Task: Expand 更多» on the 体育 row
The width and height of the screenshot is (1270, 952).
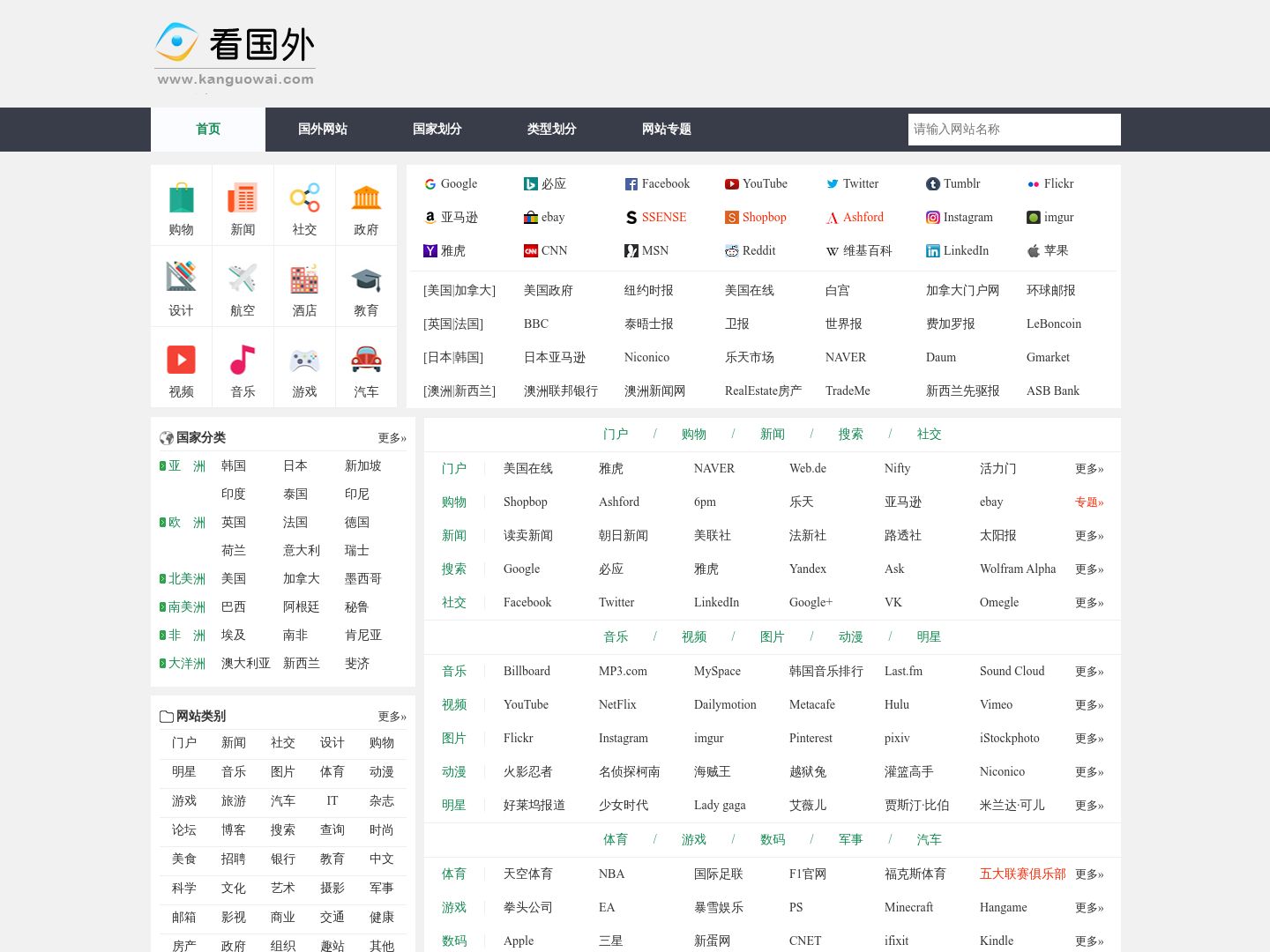Action: [1089, 874]
